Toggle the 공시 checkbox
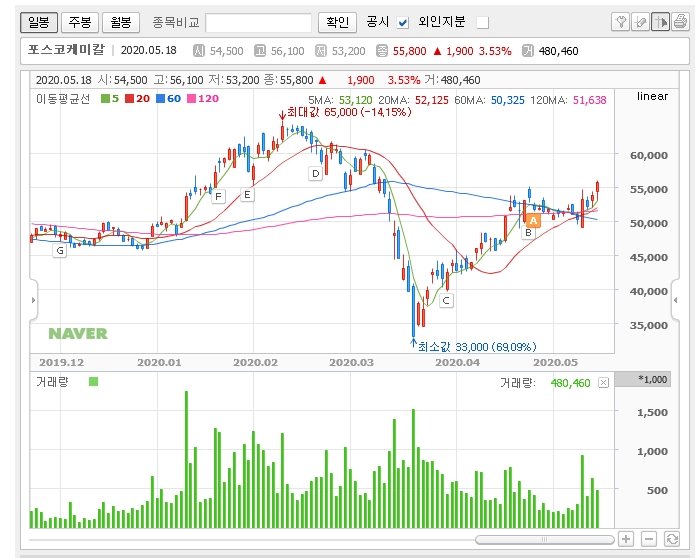Screen dimensions: 700x558 click(x=403, y=22)
